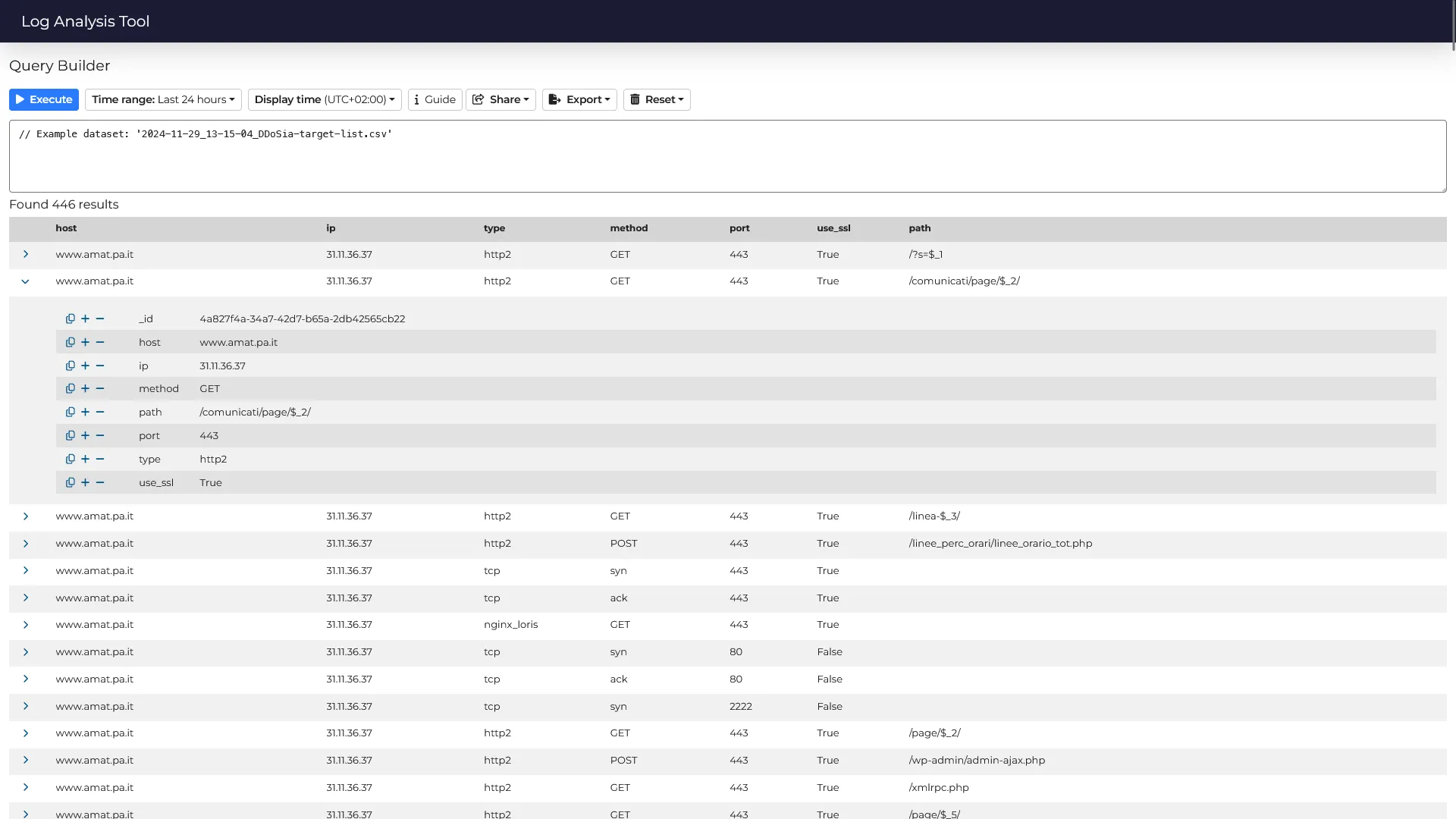Expand the nginx_loris result row
The height and width of the screenshot is (819, 1456).
click(26, 625)
